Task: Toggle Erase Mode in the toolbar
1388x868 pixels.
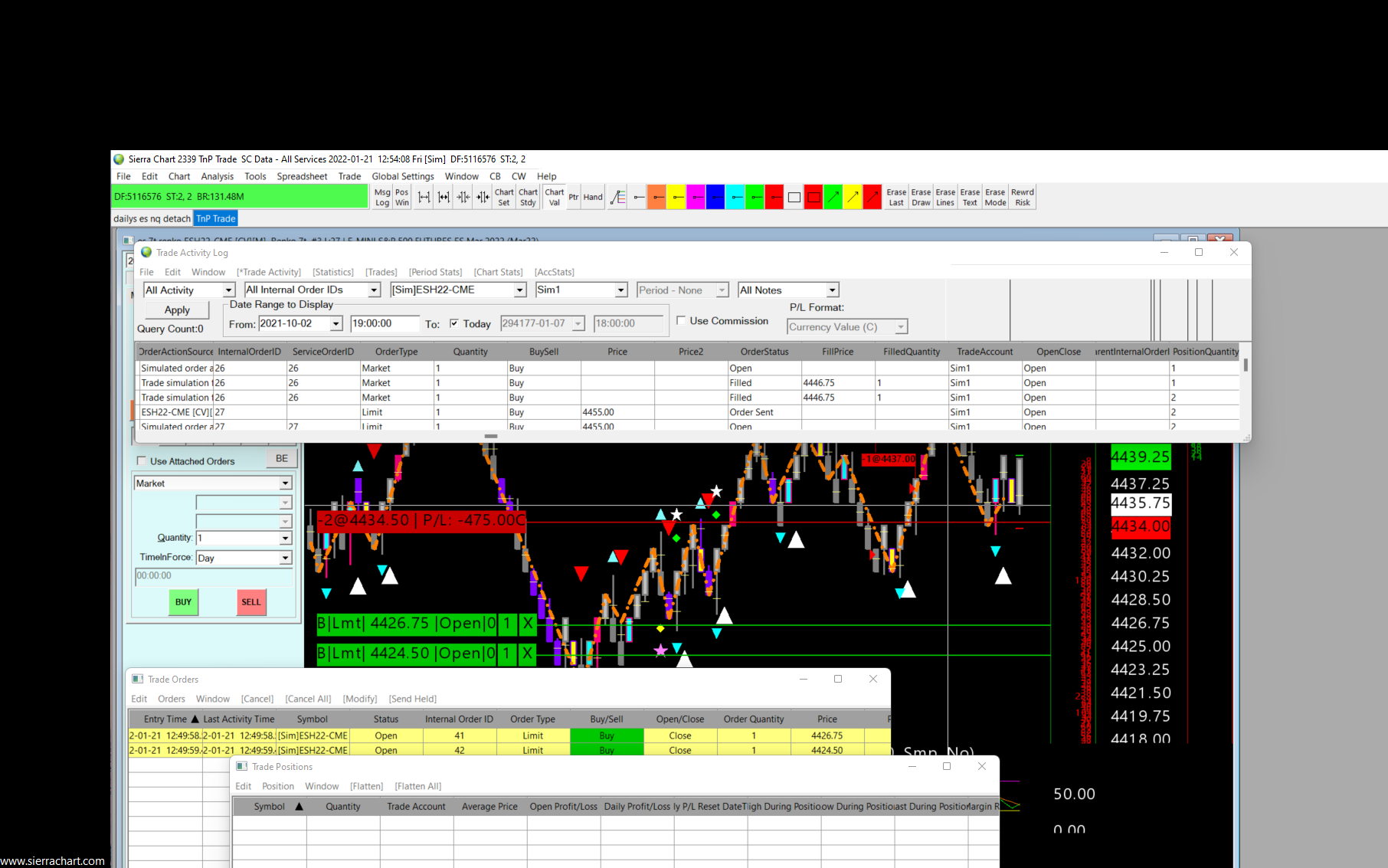Action: 995,198
